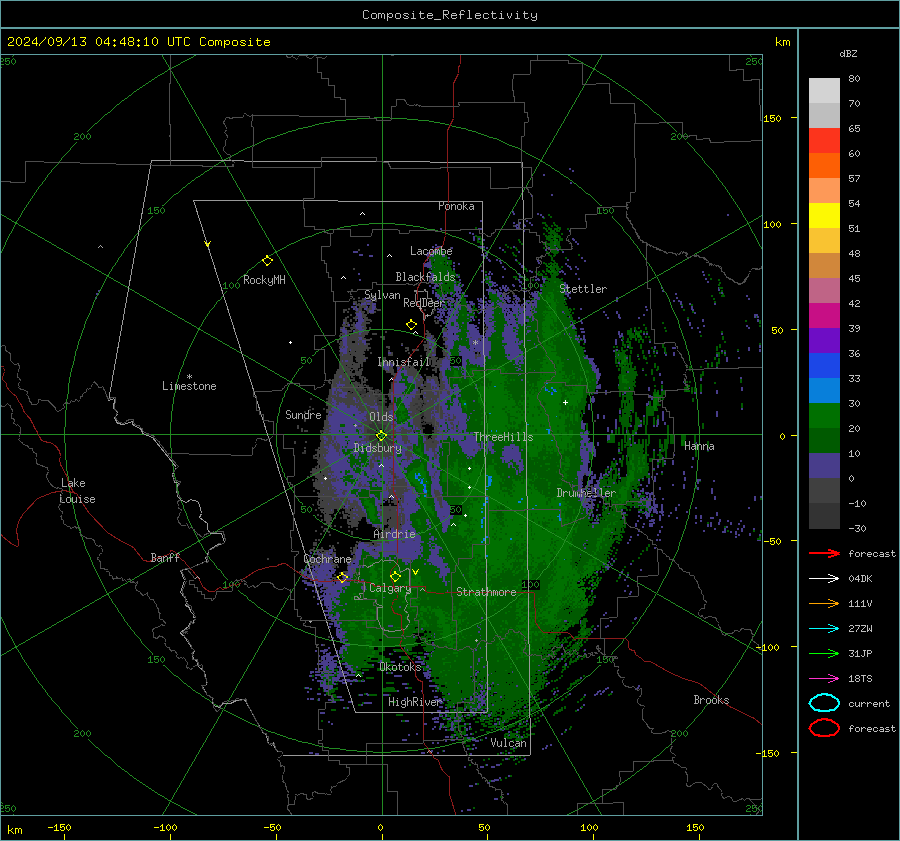The image size is (900, 841).
Task: Select the 0 dBZ slate-blue swatch
Action: coord(824,466)
